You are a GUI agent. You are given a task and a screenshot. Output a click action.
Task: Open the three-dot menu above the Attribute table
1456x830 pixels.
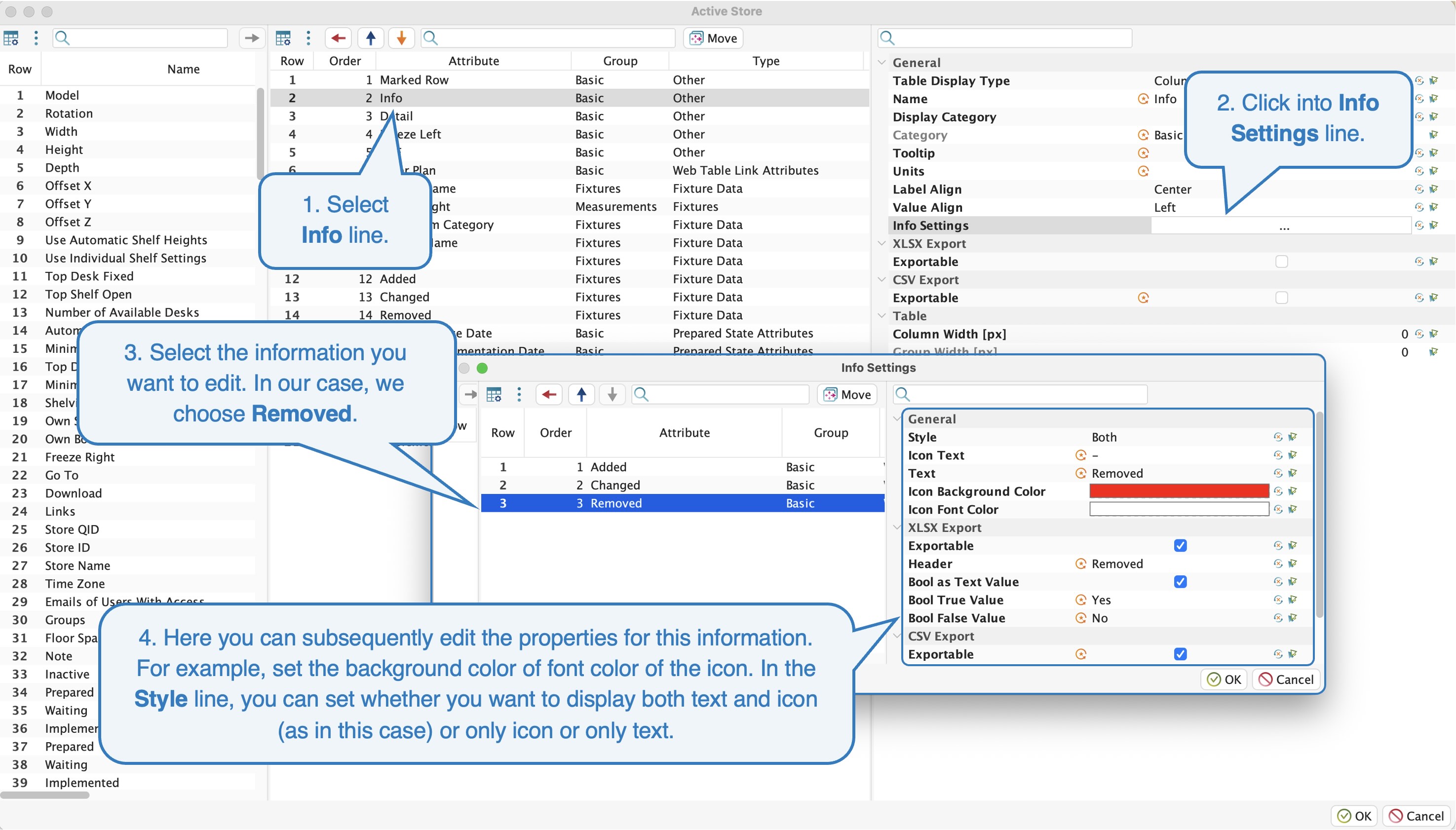coord(308,38)
